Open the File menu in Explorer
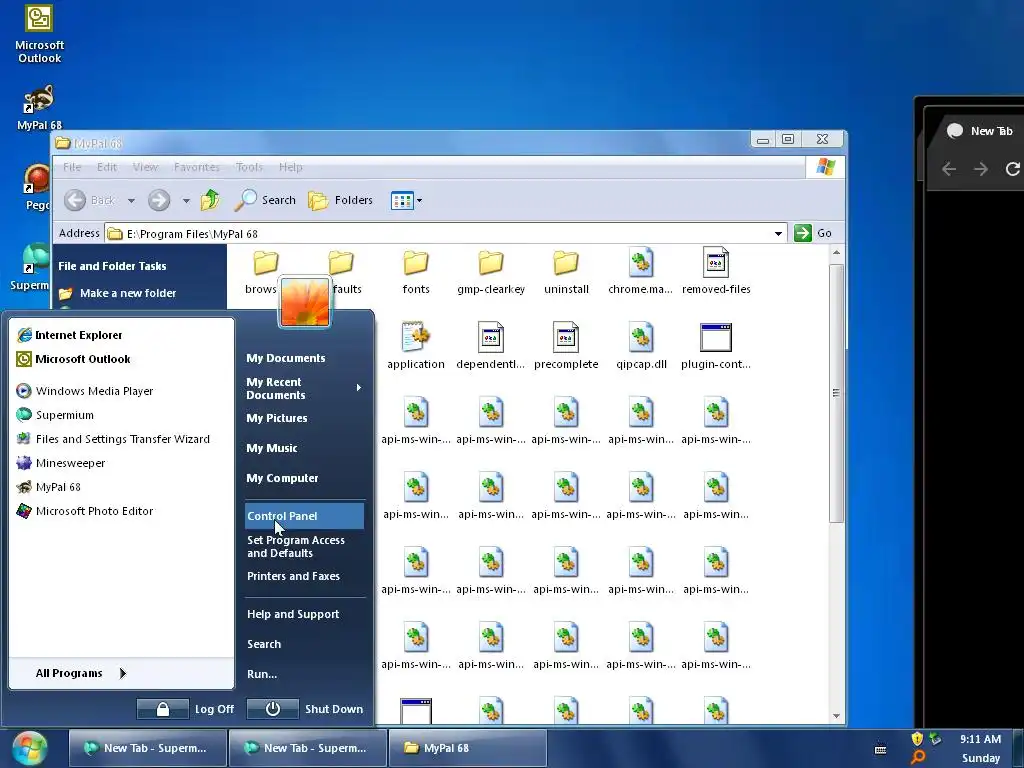Viewport: 1024px width, 768px height. click(72, 167)
